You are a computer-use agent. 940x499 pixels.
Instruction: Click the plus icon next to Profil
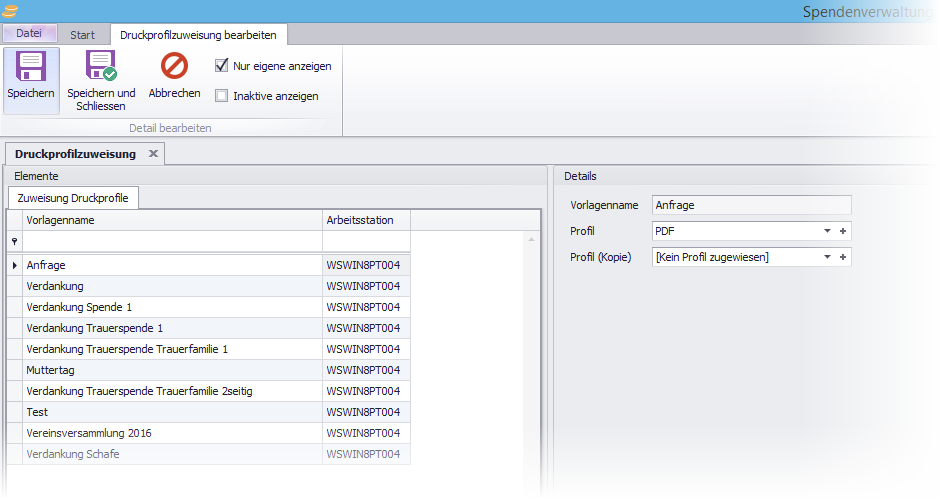[843, 231]
